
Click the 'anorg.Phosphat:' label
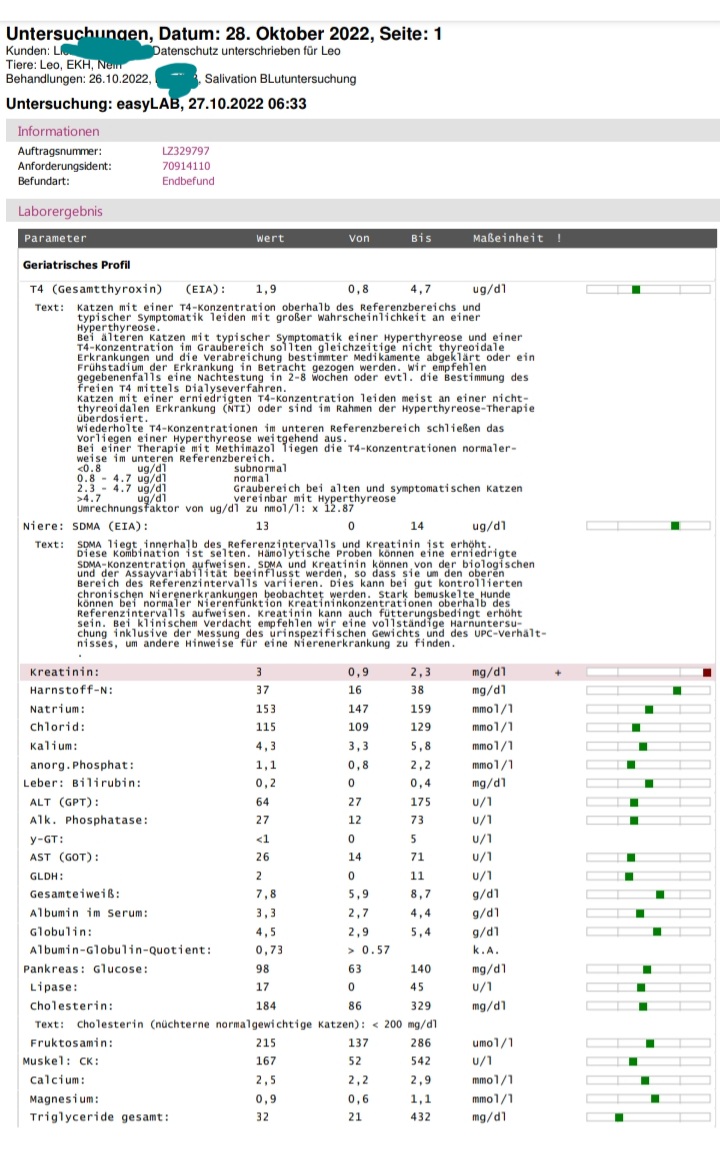[82, 765]
